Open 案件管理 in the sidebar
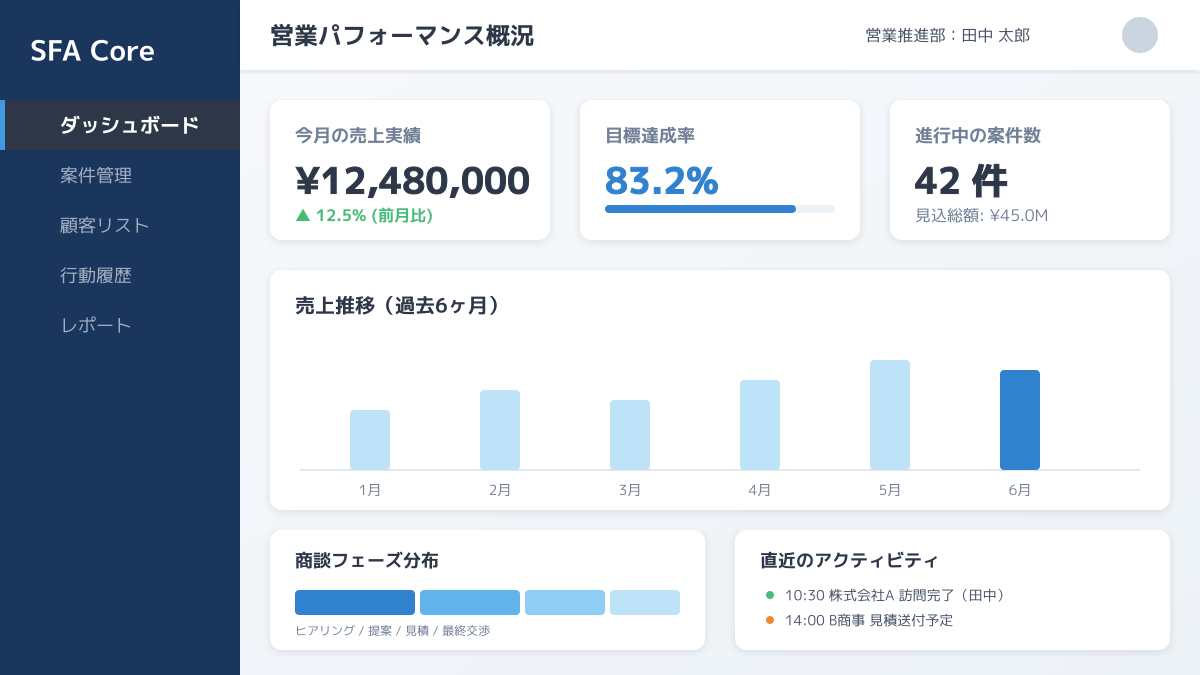 (96, 175)
